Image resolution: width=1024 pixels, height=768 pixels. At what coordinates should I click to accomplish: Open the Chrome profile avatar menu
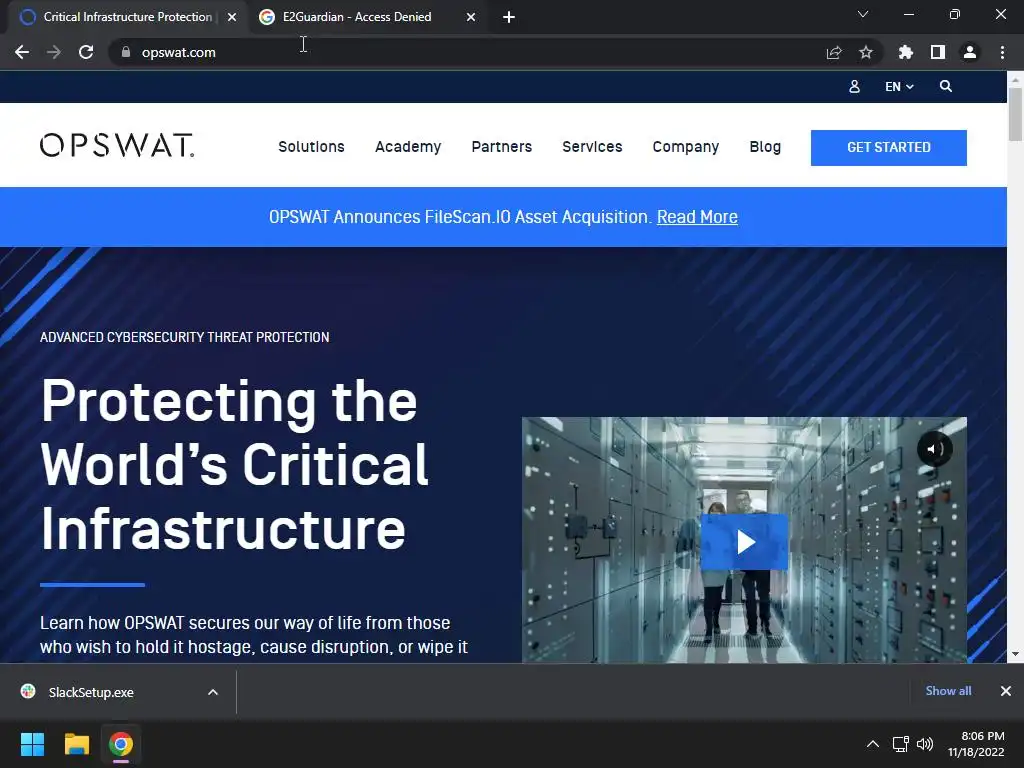pyautogui.click(x=970, y=52)
